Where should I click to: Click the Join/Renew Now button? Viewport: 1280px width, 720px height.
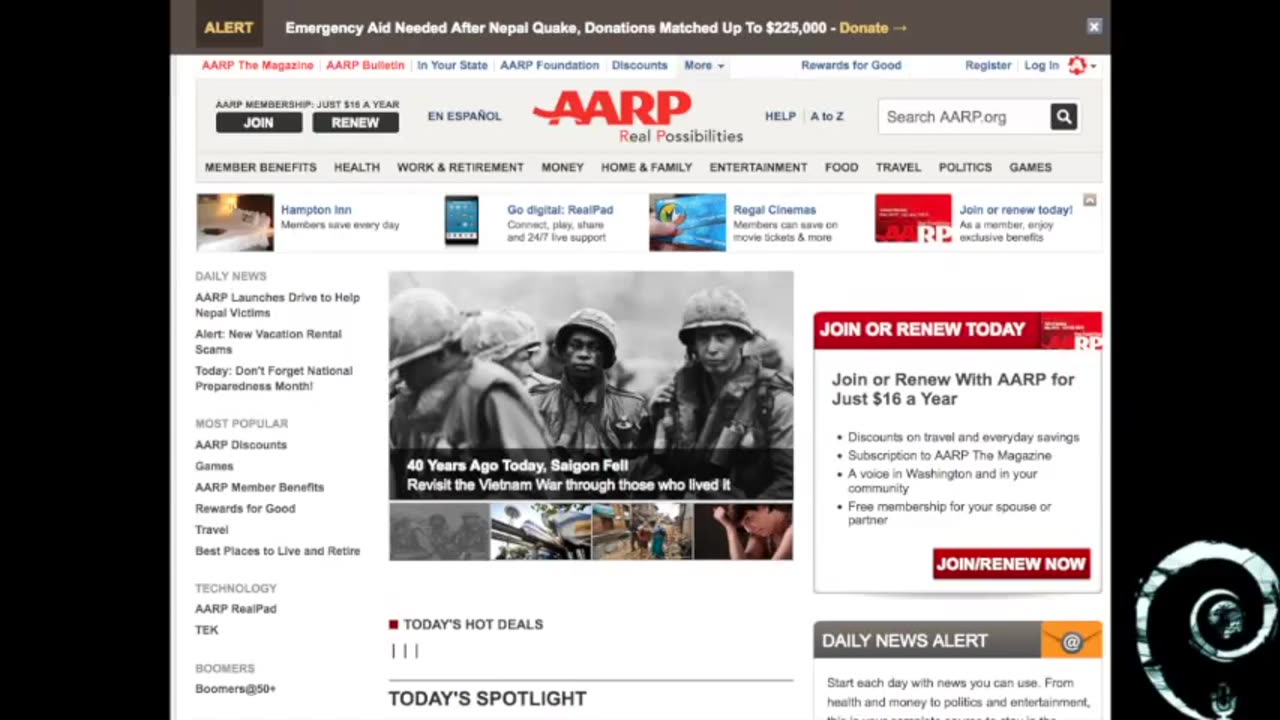1011,563
